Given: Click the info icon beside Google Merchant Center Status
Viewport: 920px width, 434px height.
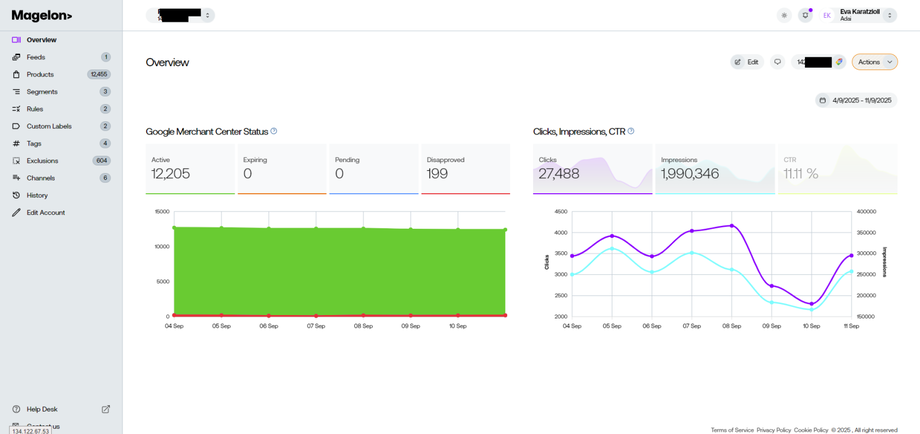Looking at the screenshot, I should point(274,131).
